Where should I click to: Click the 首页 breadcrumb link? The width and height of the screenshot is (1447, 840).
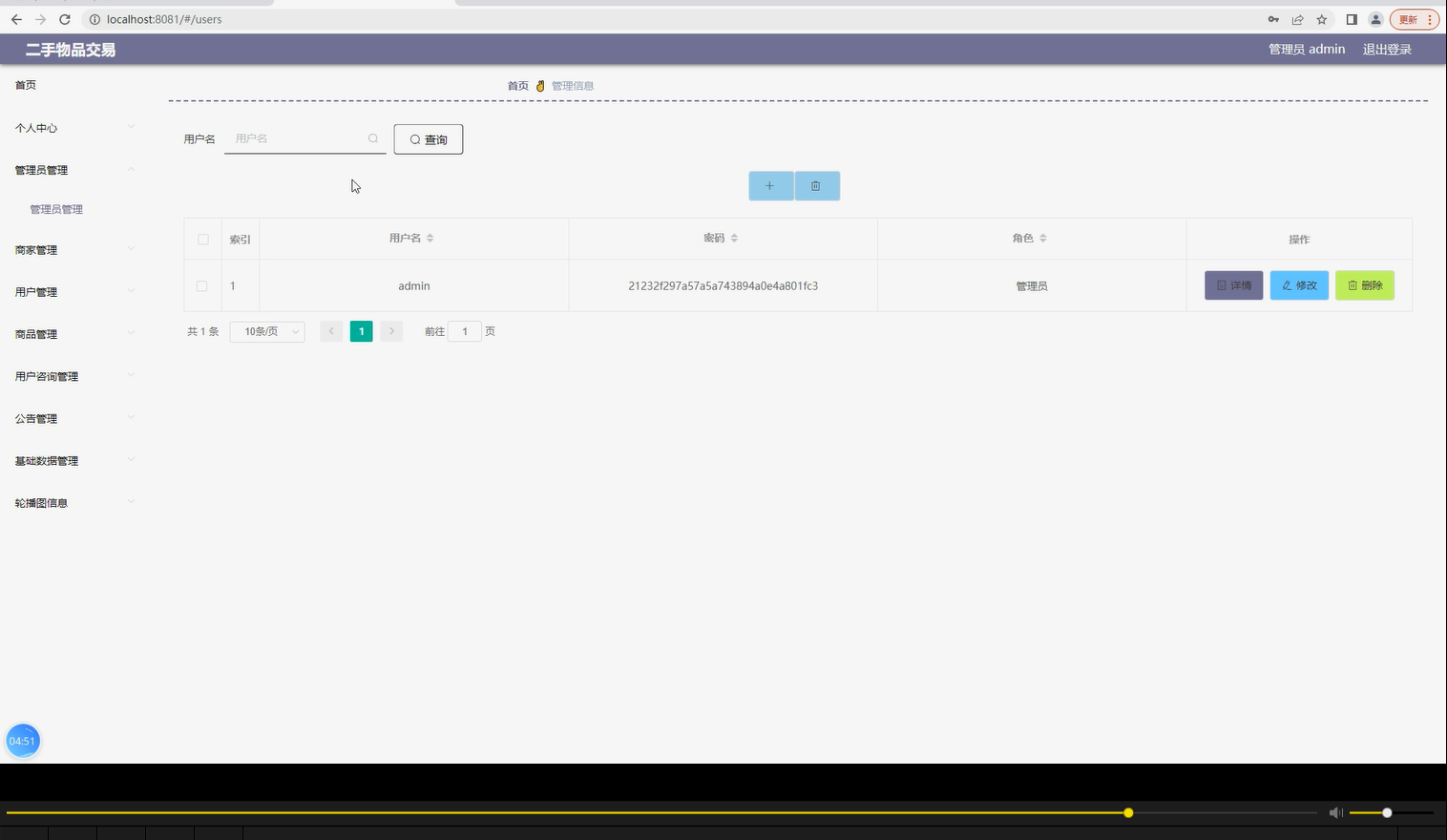click(518, 86)
